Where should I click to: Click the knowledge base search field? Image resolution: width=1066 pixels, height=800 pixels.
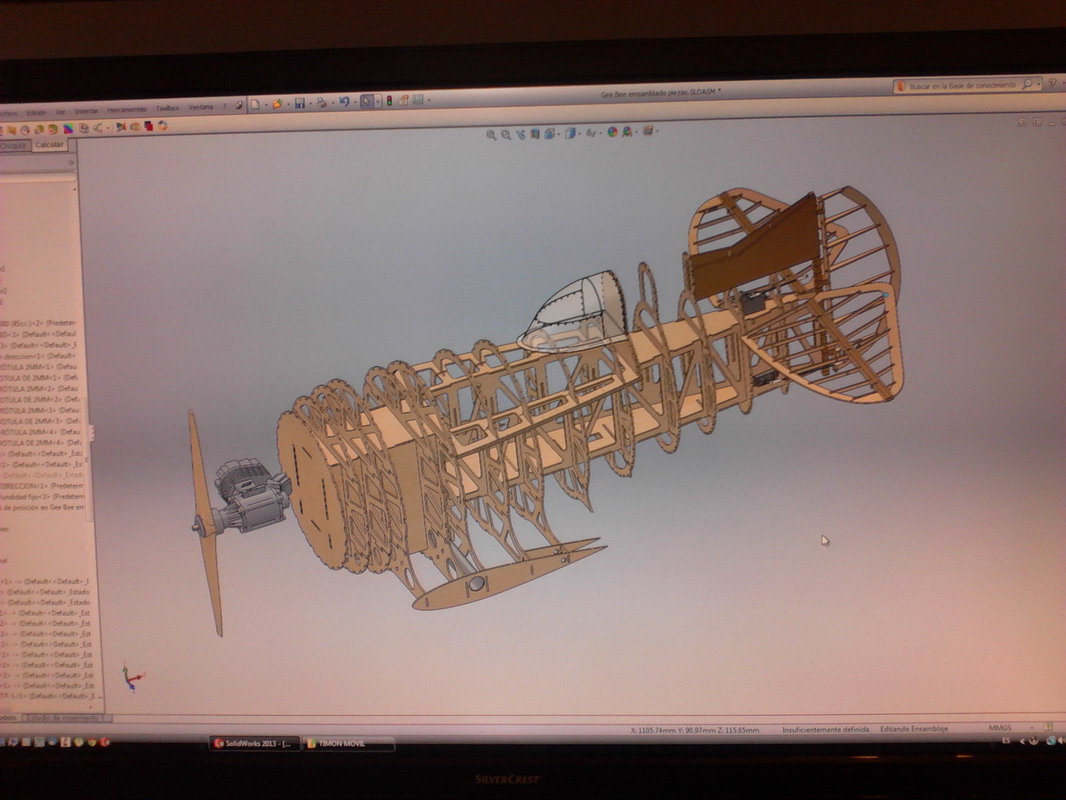pos(960,86)
